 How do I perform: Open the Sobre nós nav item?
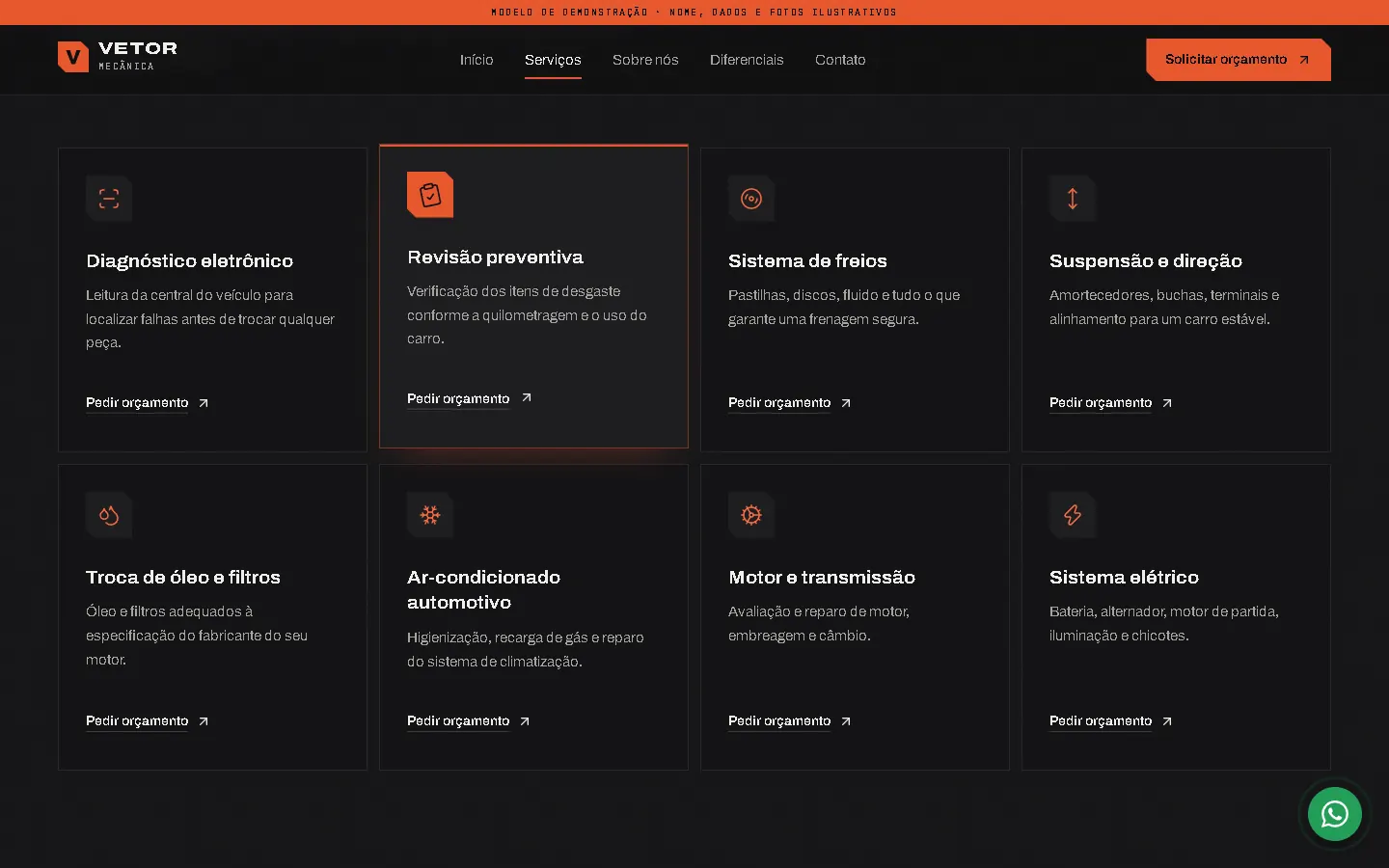645,60
